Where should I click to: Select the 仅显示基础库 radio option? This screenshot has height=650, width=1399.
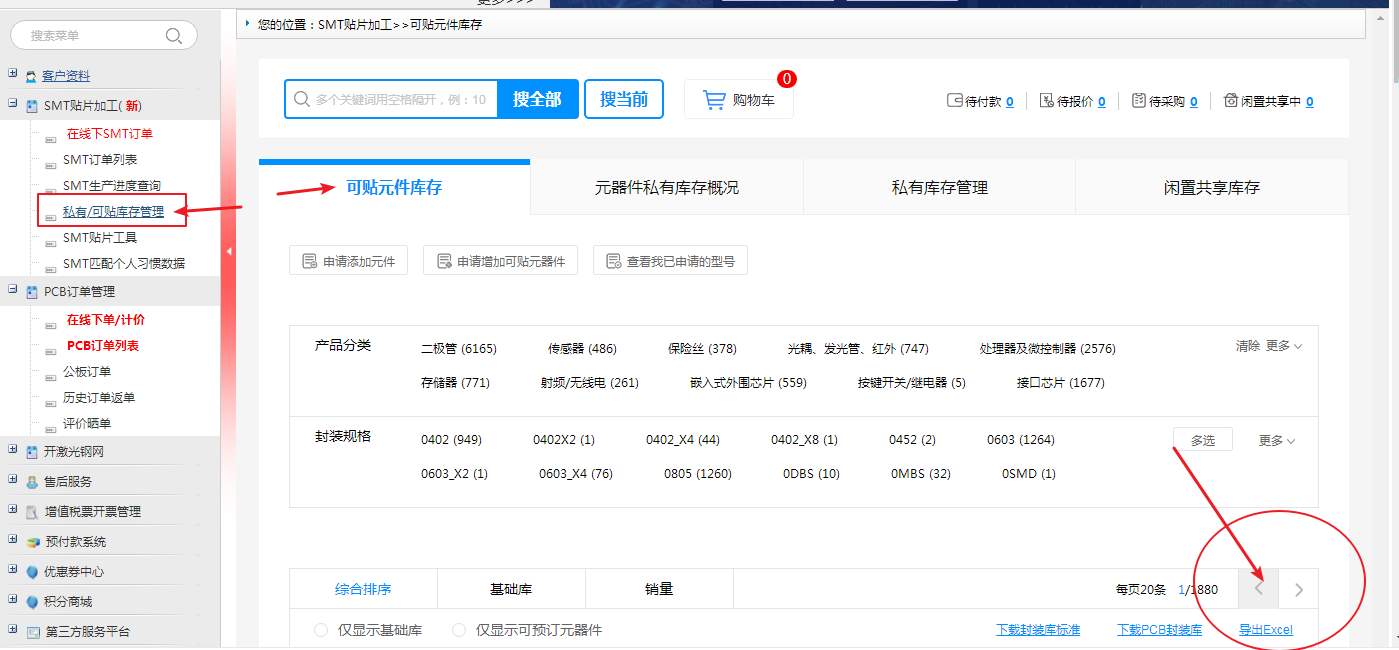321,630
